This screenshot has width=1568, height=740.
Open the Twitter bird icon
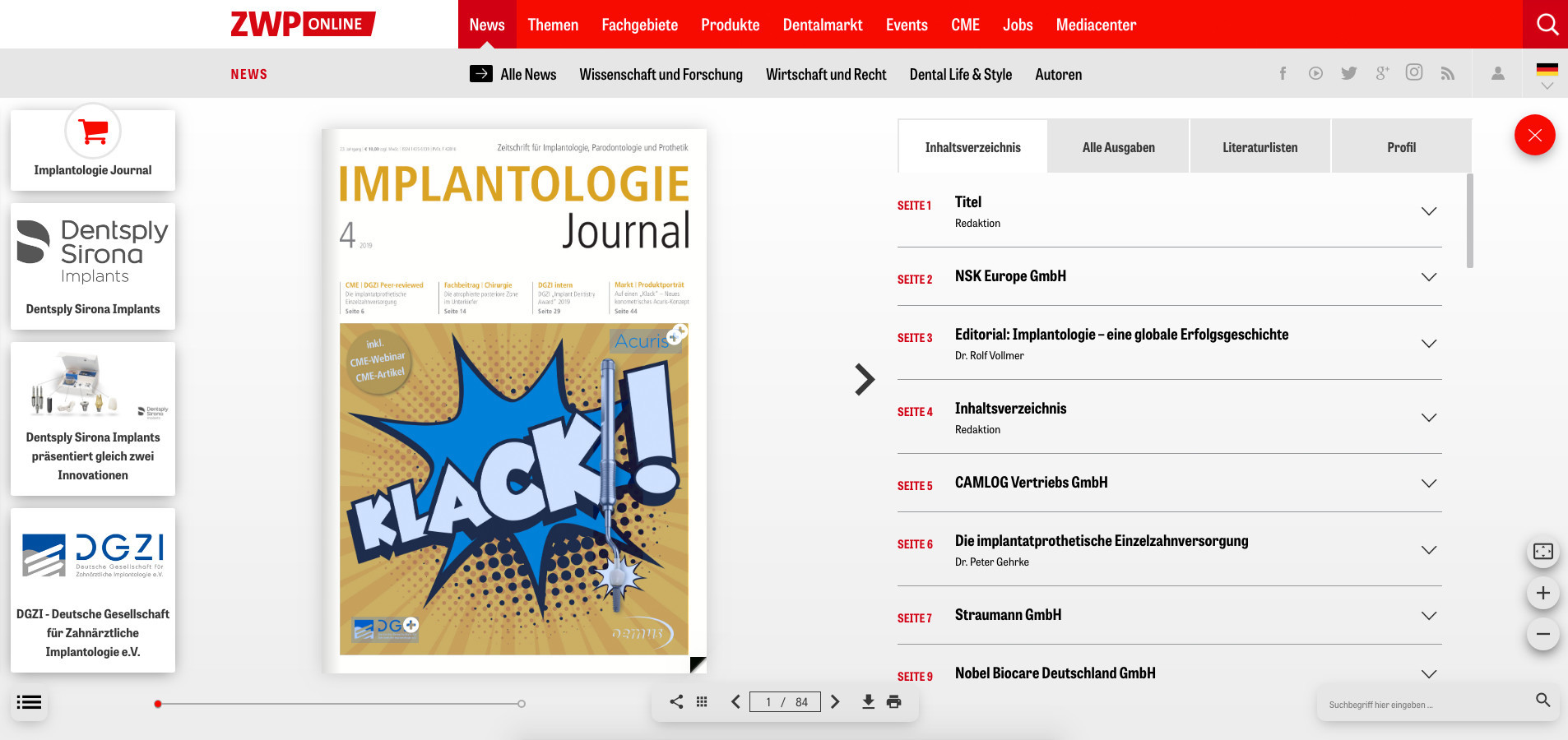(1349, 73)
